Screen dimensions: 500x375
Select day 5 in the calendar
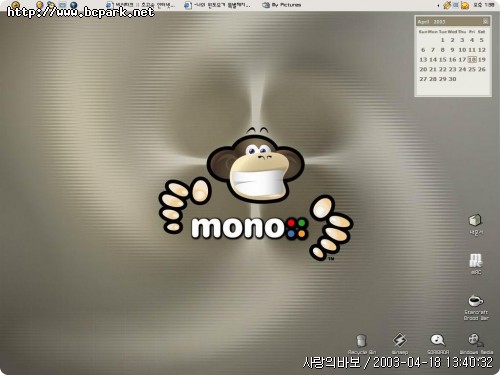(481, 40)
